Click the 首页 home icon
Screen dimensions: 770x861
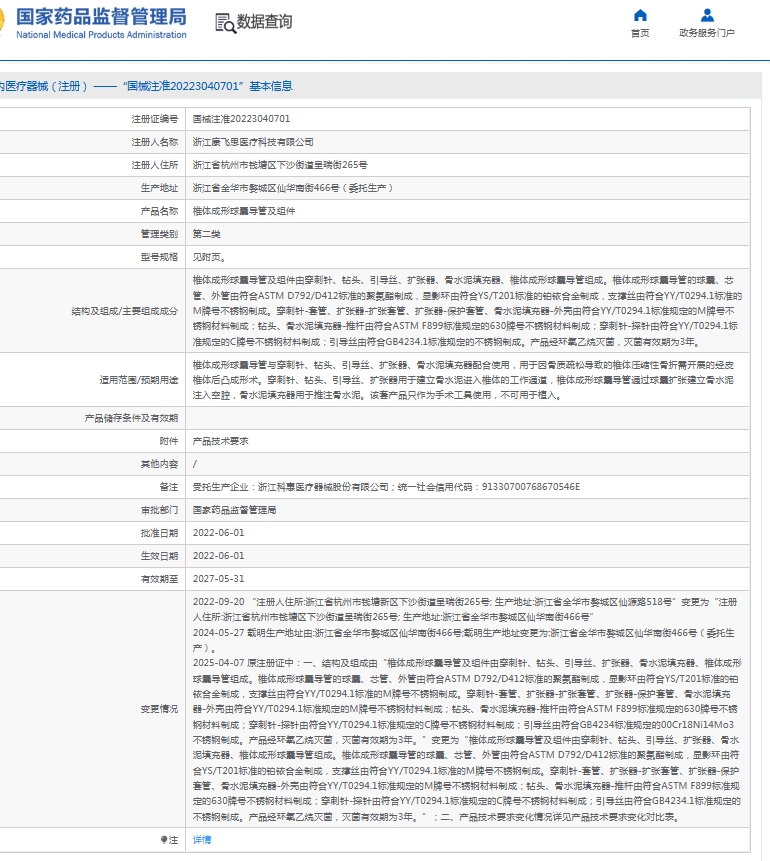[640, 15]
